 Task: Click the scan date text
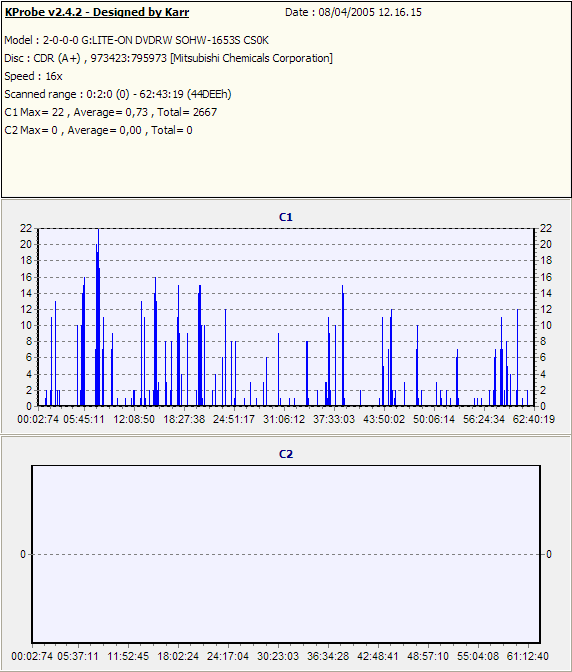353,12
